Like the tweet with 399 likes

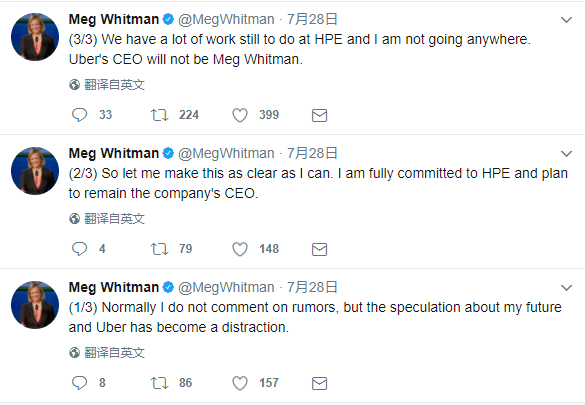[240, 115]
